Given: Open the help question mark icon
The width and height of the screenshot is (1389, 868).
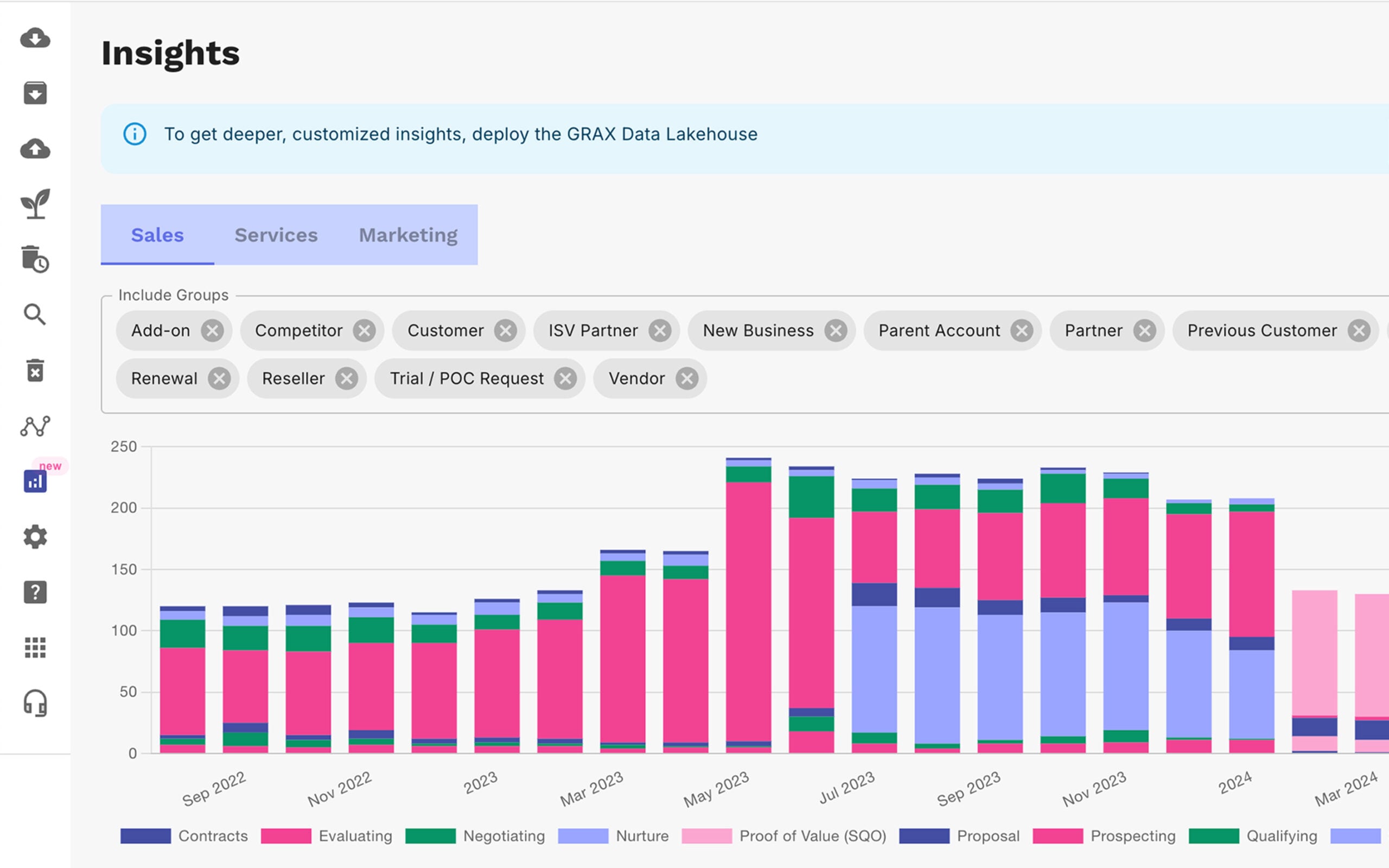Looking at the screenshot, I should (x=35, y=592).
